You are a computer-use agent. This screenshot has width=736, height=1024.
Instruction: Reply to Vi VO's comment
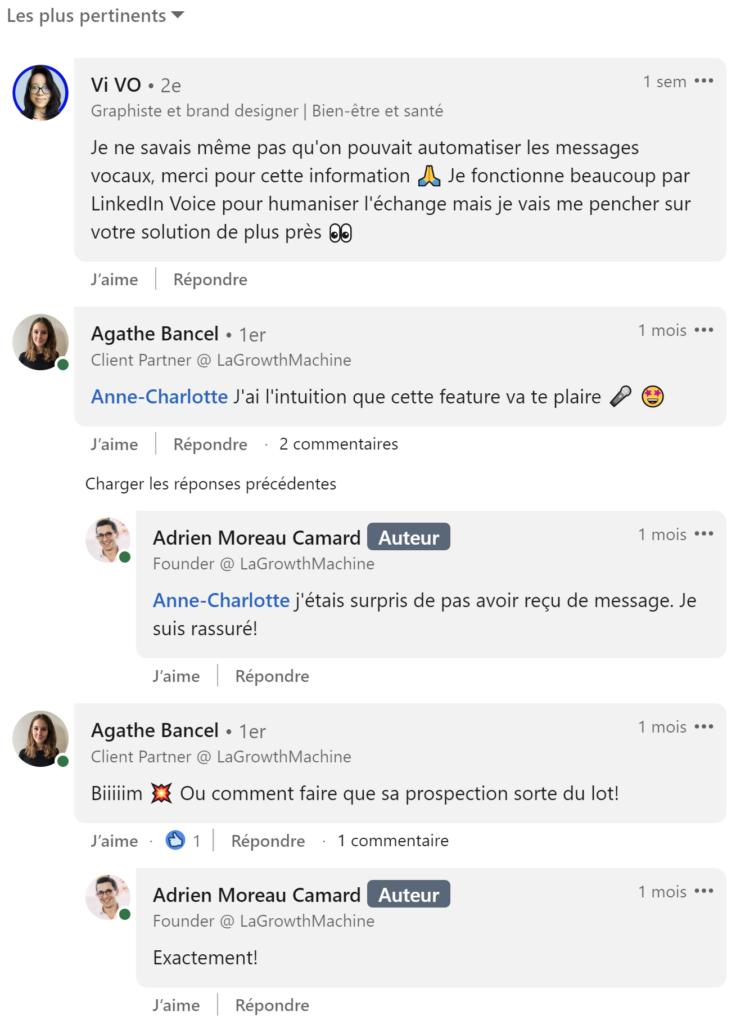210,280
